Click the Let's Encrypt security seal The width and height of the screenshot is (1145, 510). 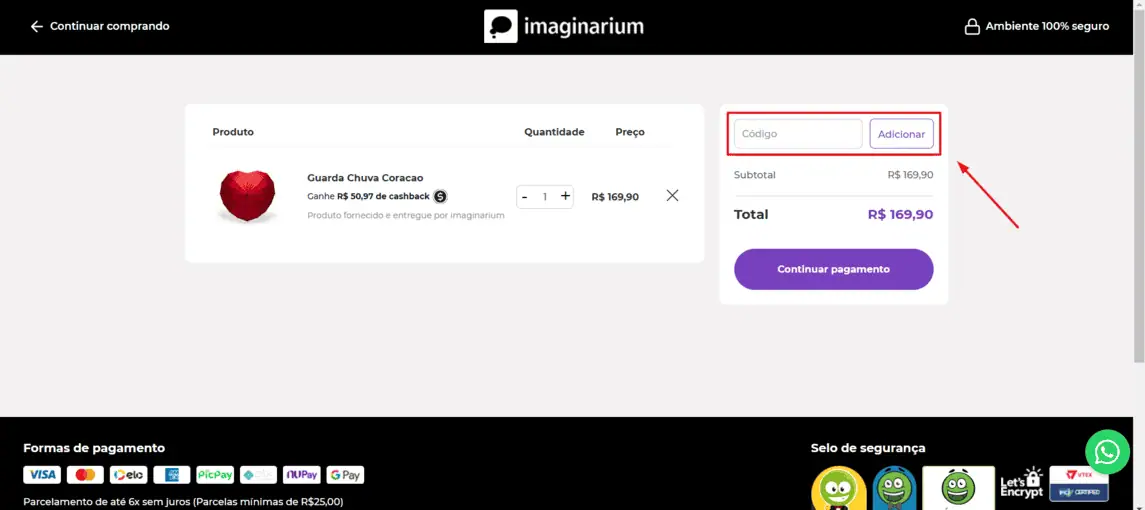[x=1021, y=484]
